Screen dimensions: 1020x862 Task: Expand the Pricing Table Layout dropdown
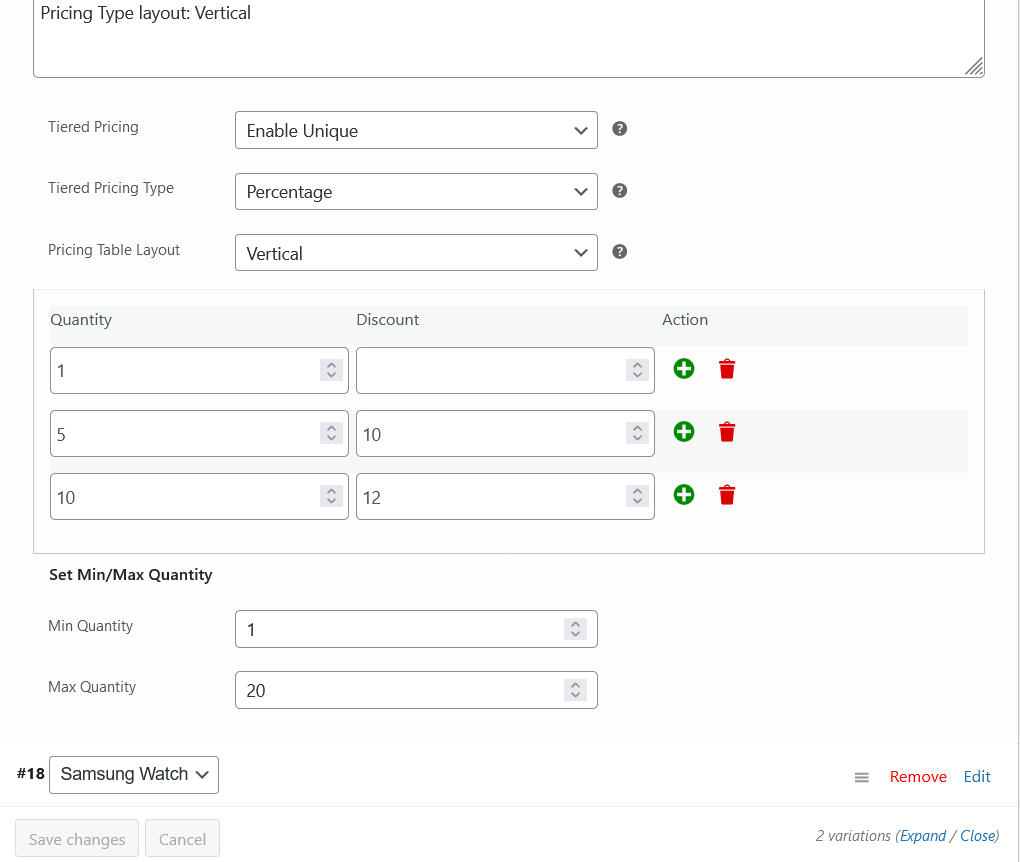pyautogui.click(x=416, y=253)
